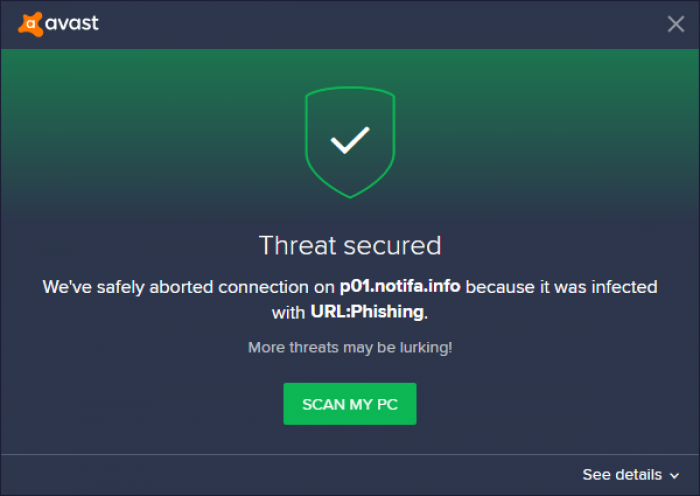Select the p01.notifa.info domain text

point(400,286)
